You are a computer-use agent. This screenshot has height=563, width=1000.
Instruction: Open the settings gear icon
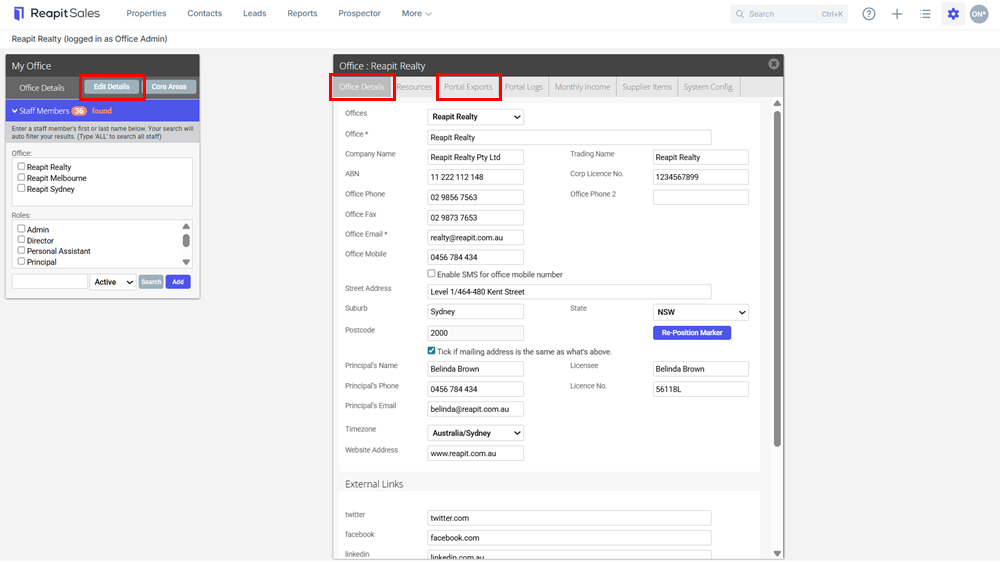pyautogui.click(x=953, y=13)
